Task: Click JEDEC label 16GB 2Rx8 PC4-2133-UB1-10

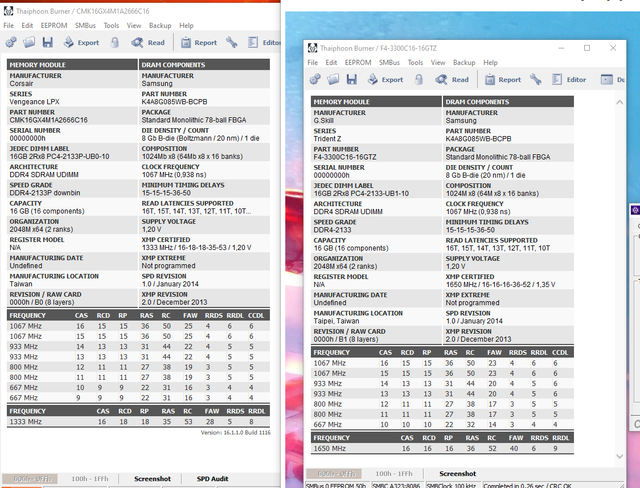Action: coord(361,193)
